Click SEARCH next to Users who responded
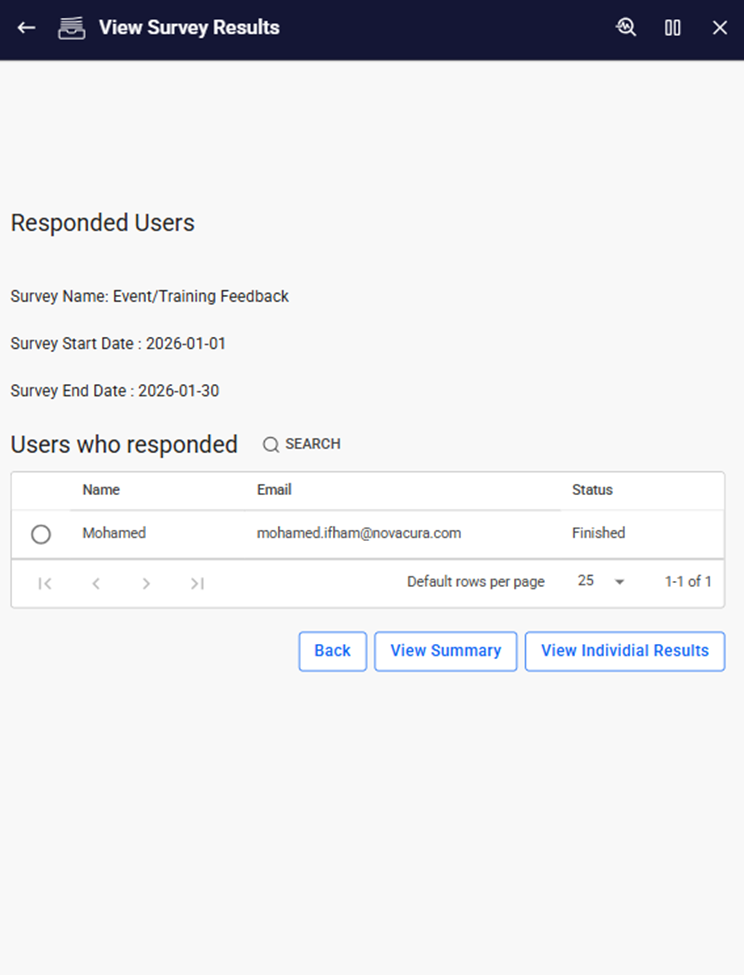The image size is (744, 975). pyautogui.click(x=302, y=444)
